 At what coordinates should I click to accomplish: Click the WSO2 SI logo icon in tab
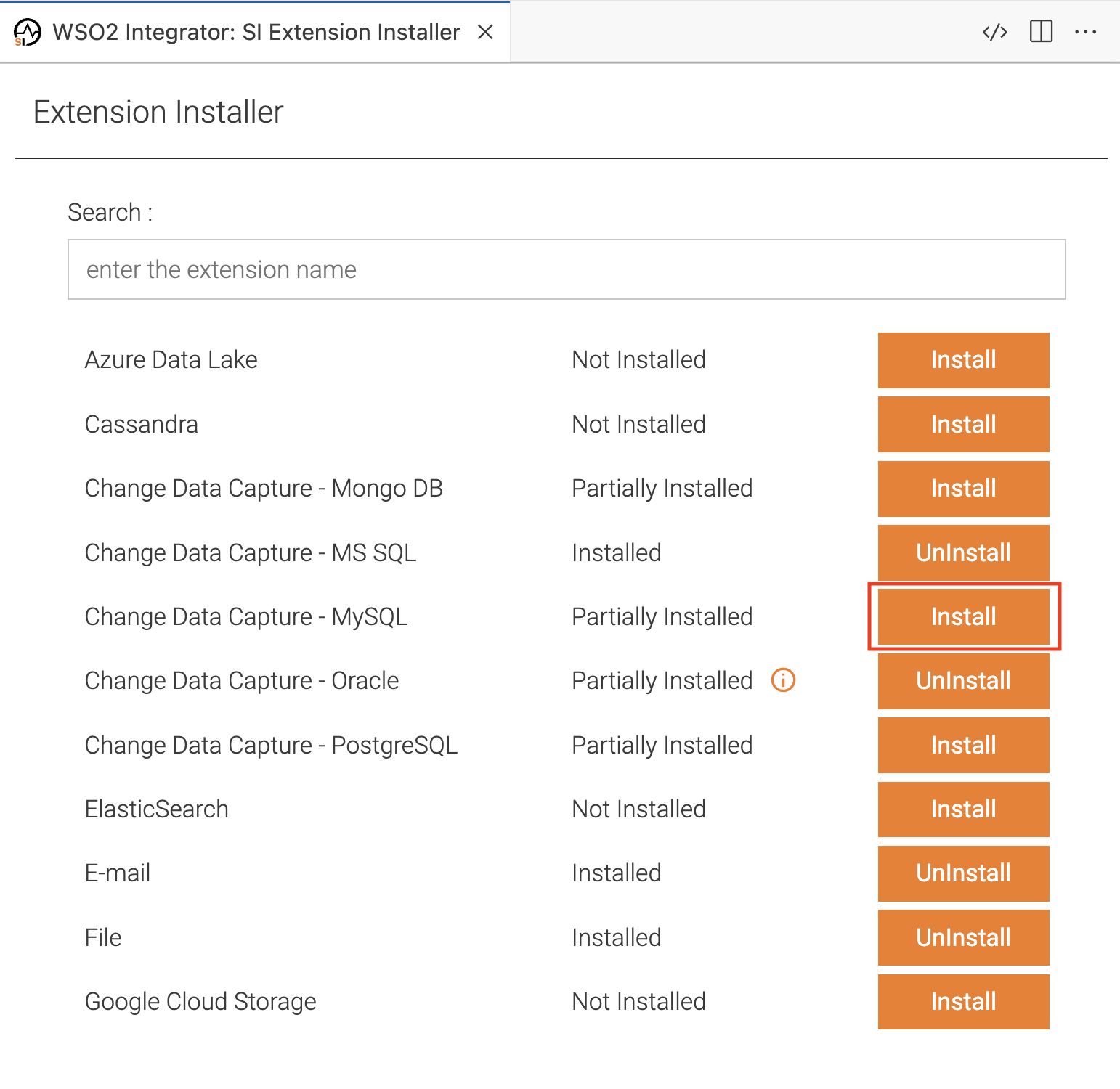(x=28, y=33)
